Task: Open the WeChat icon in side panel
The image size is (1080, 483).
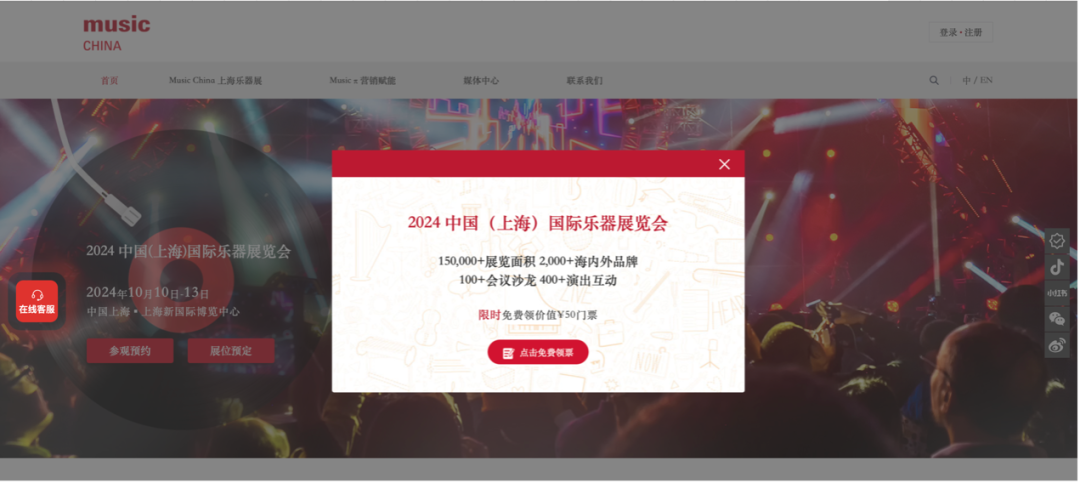Action: point(1057,318)
